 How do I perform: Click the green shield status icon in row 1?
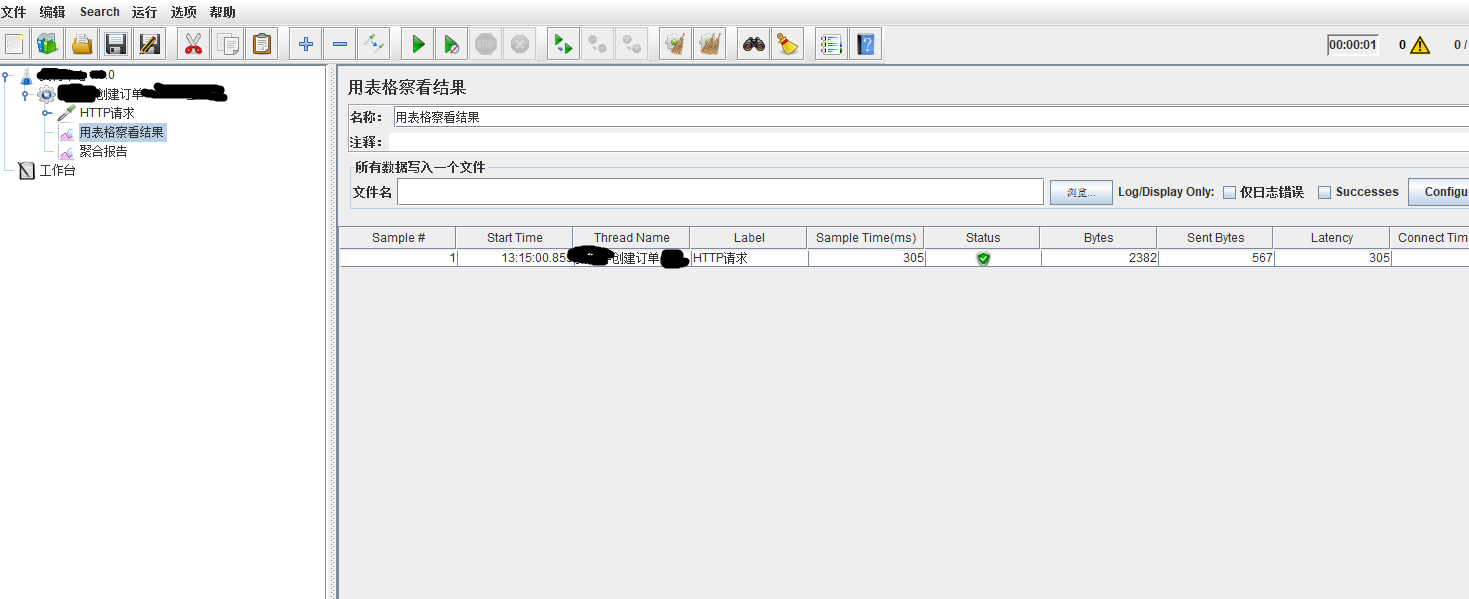[x=983, y=258]
